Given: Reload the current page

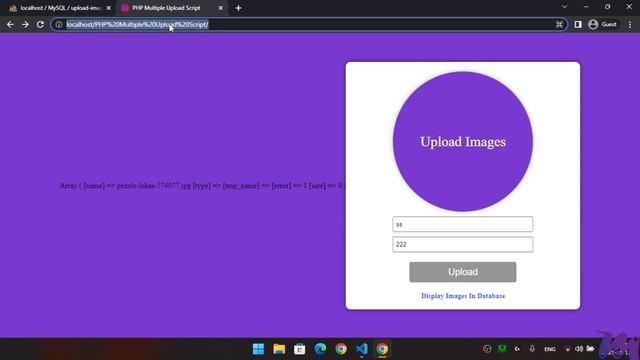Looking at the screenshot, I should coord(40,24).
